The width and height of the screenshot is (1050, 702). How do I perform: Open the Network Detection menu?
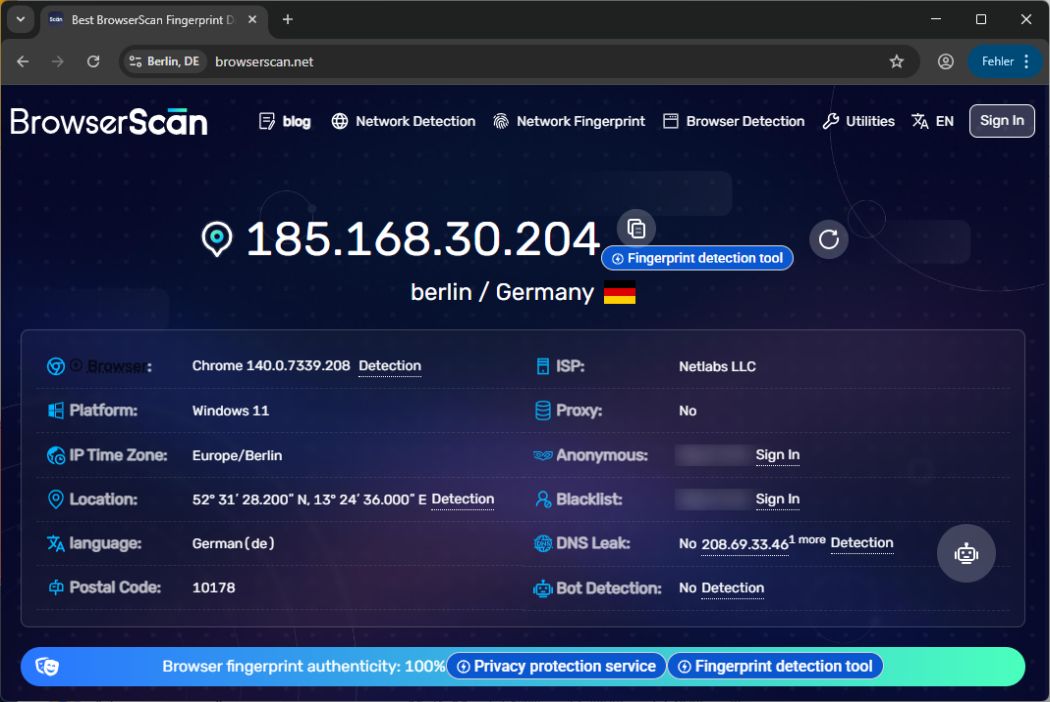[403, 121]
